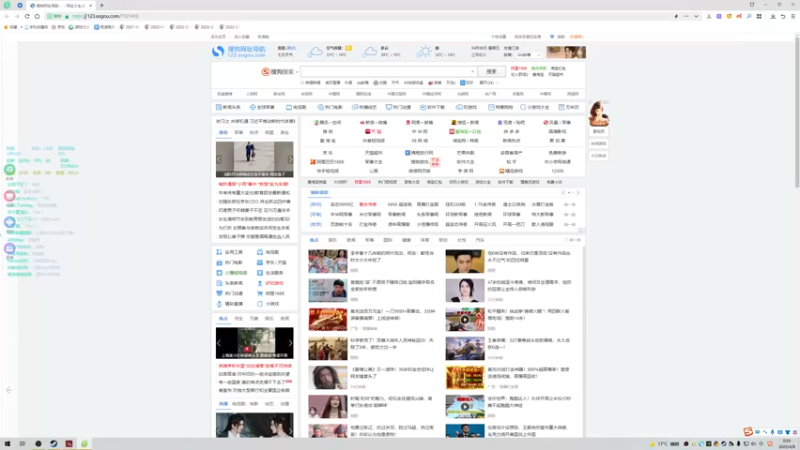The image size is (800, 450).
Task: Open 热门动漫 in the top category bar
Action: pos(398,107)
